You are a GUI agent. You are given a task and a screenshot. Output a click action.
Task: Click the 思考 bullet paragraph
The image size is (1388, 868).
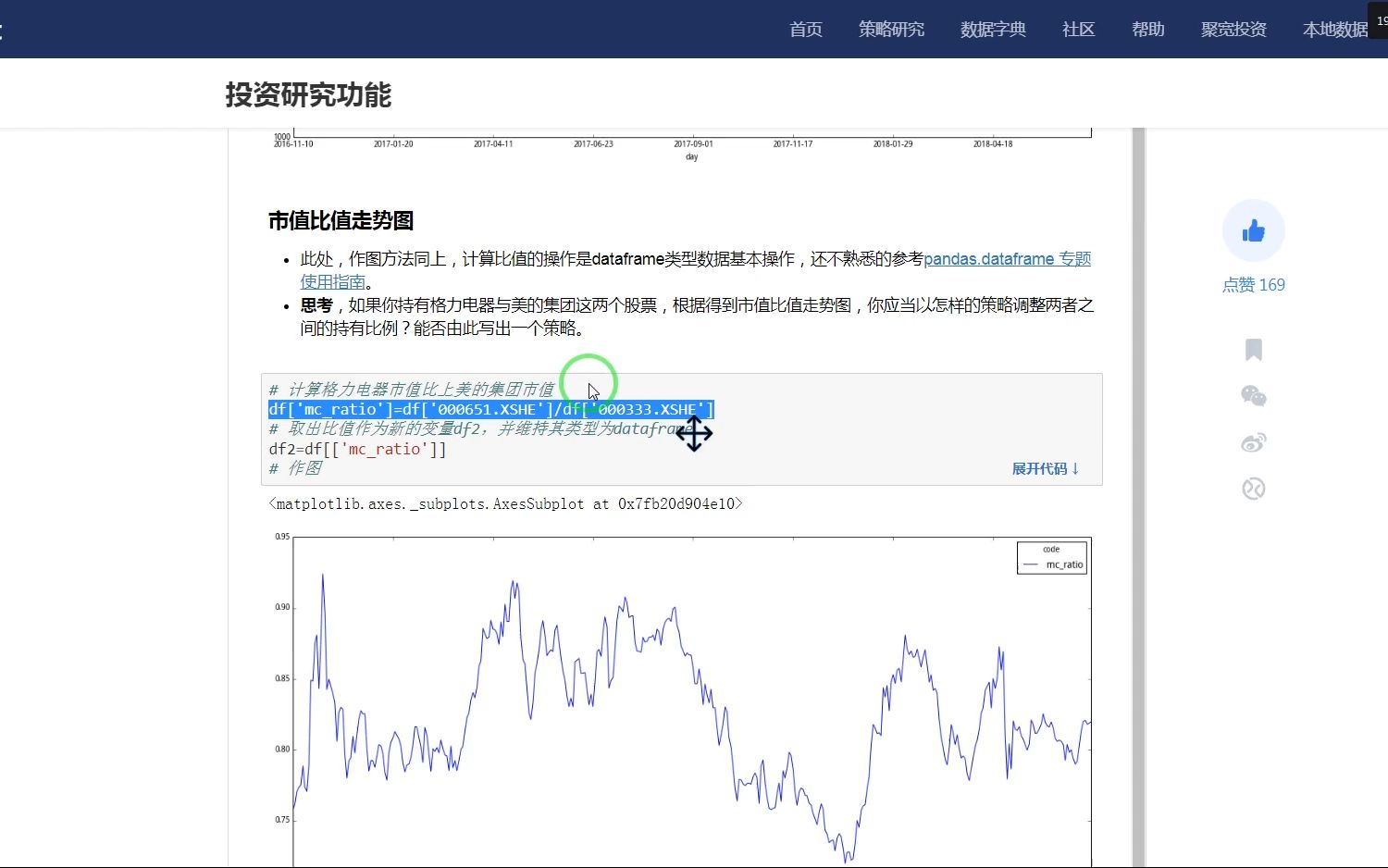coord(697,316)
